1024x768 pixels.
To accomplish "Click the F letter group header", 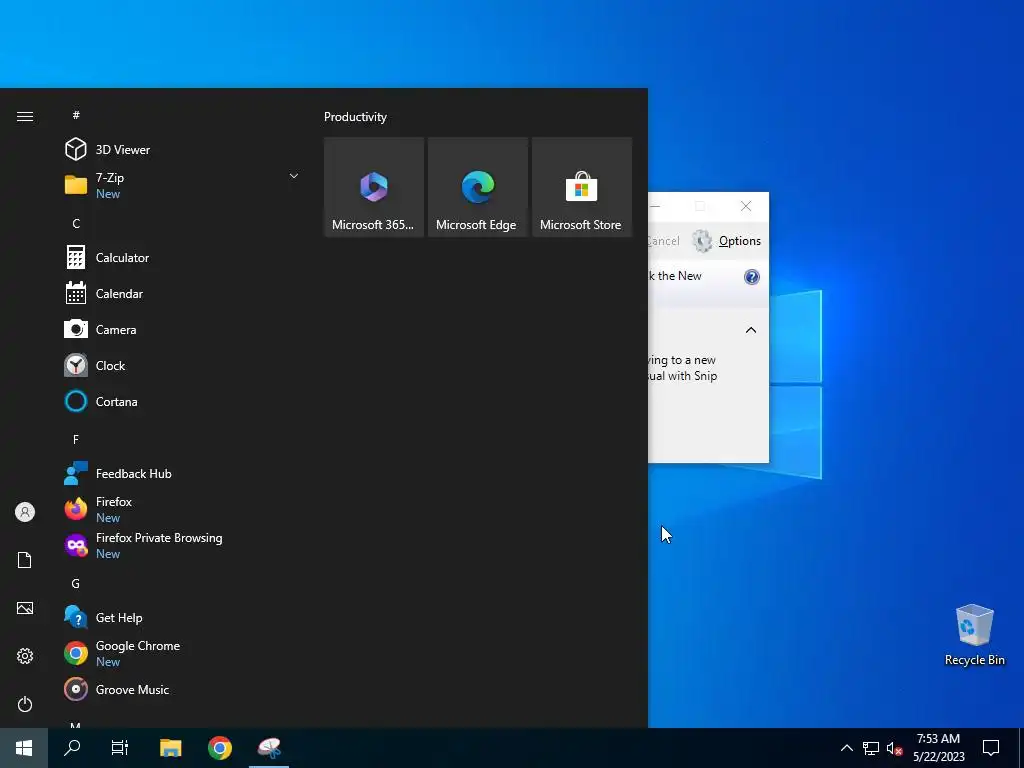I will tap(76, 440).
